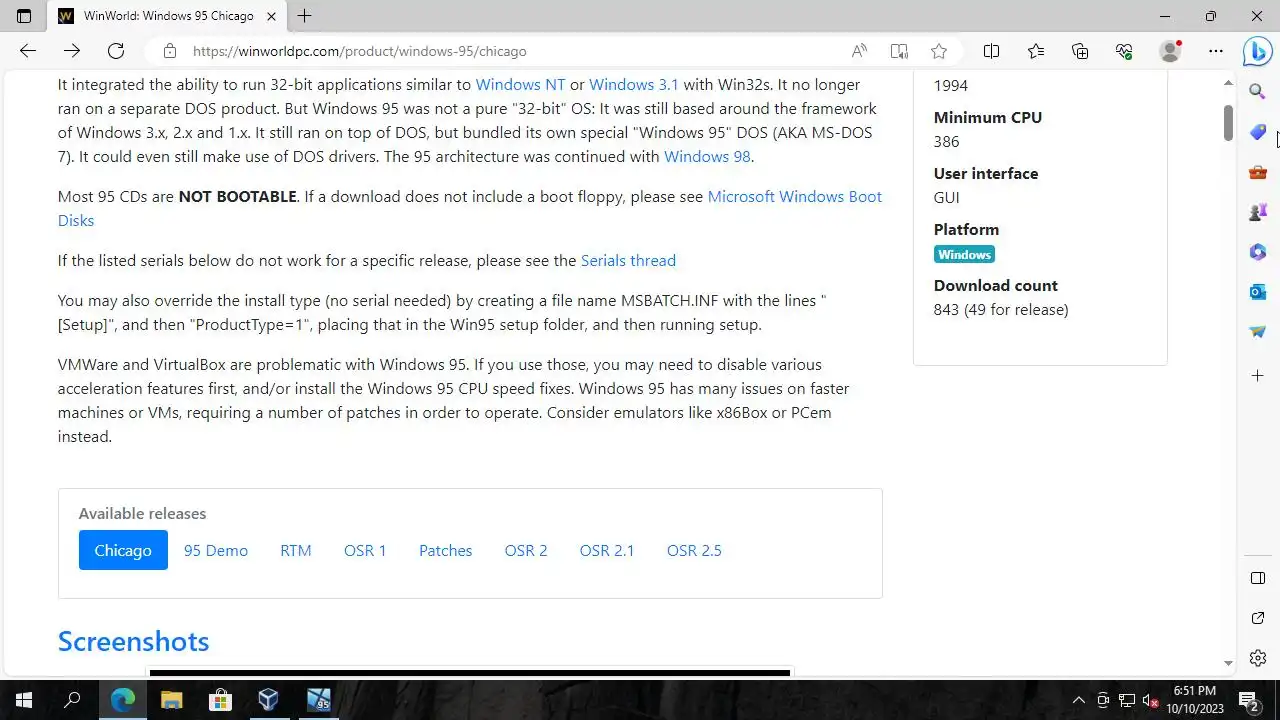Open Edge Settings and more menu

point(1215,51)
